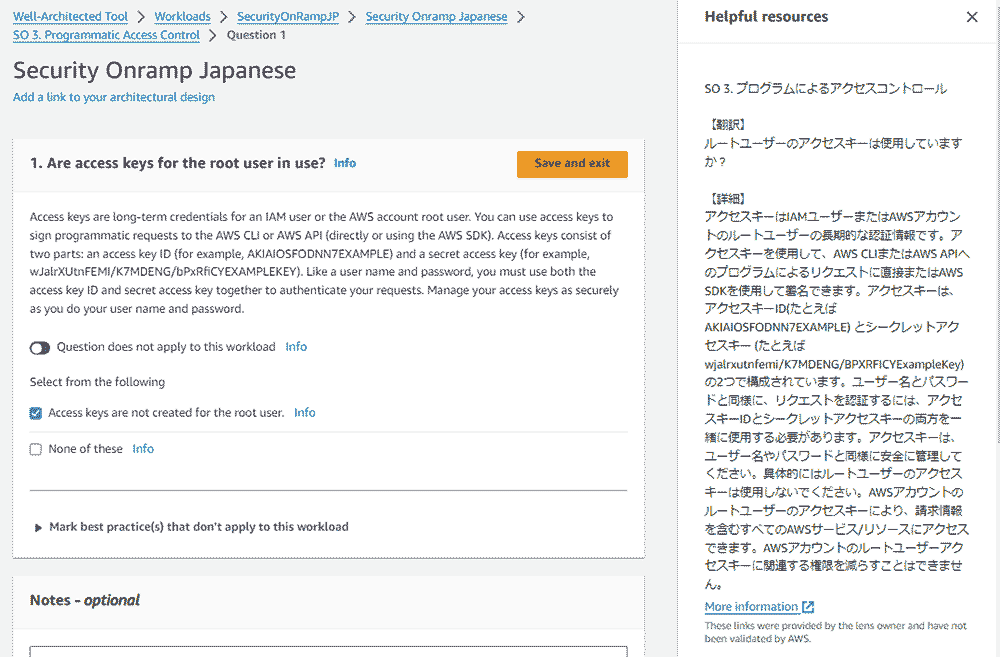Click '1. Are access keys for the root user in use?'
The image size is (1000, 657).
coord(178,163)
